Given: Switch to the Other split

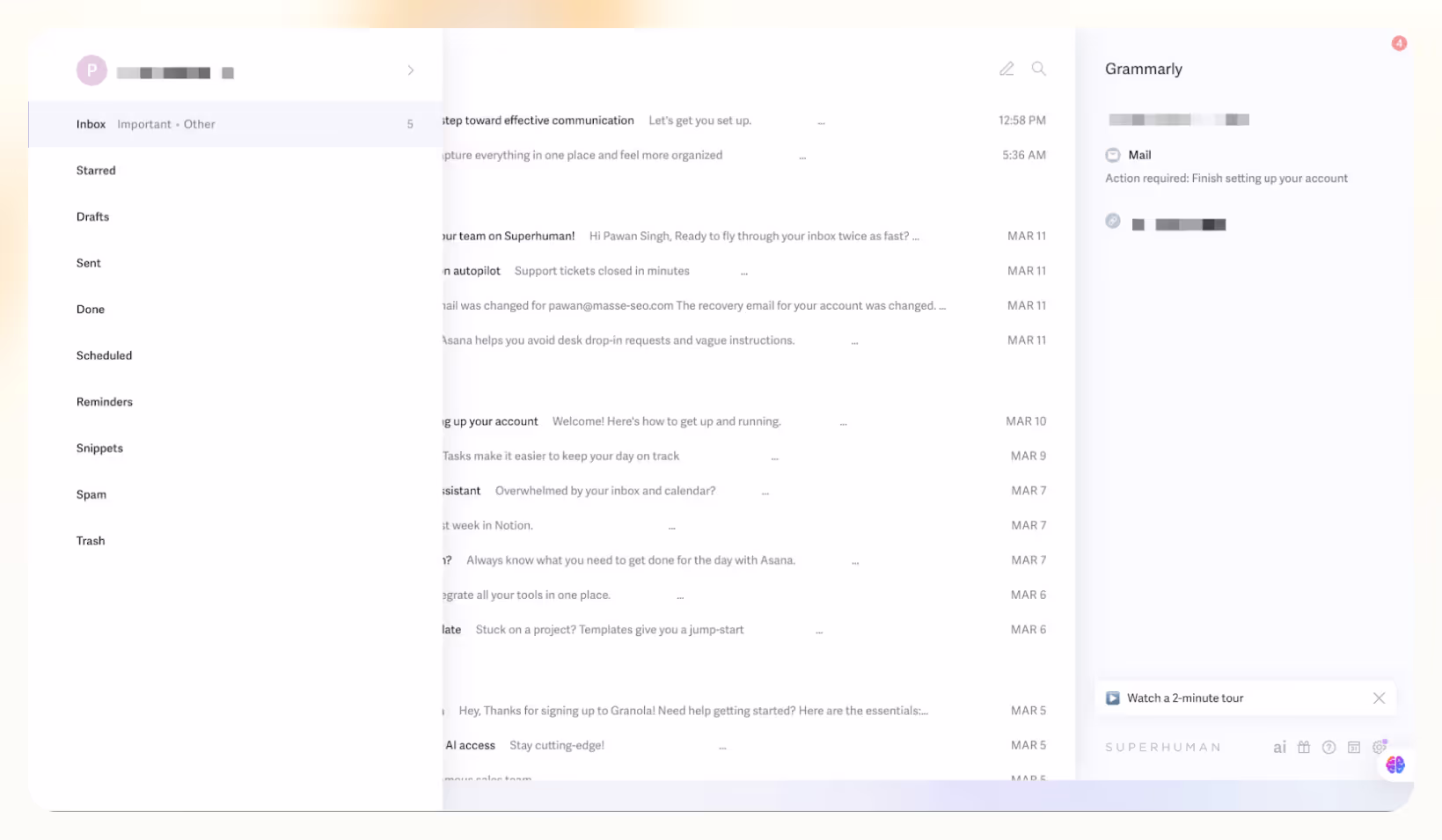Looking at the screenshot, I should pyautogui.click(x=200, y=124).
